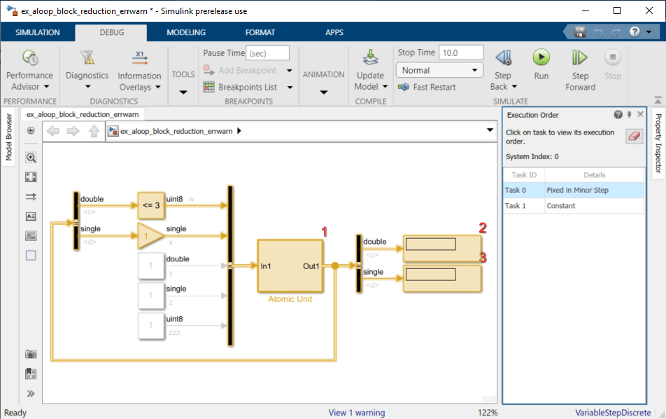Click the Hide/Show Explorer Bar icon
The height and width of the screenshot is (419, 666).
click(31, 130)
